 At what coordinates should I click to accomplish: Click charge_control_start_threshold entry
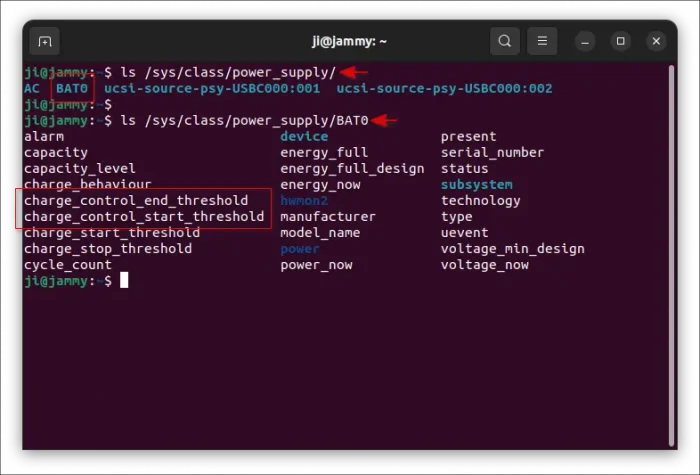click(x=144, y=216)
